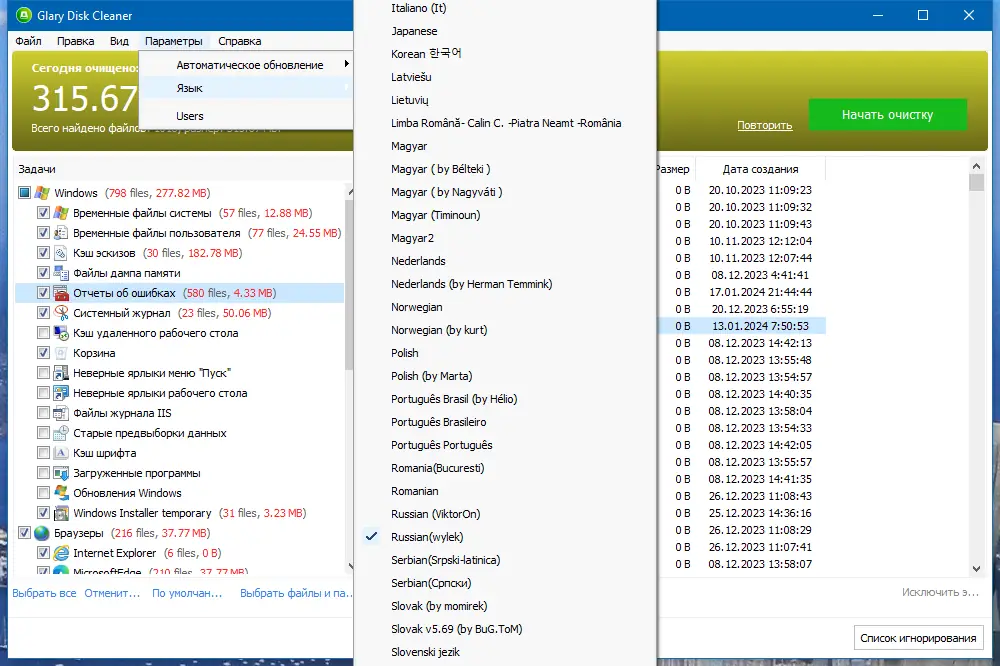
Task: Open Автоматическое обновление submenu
Action: click(246, 64)
